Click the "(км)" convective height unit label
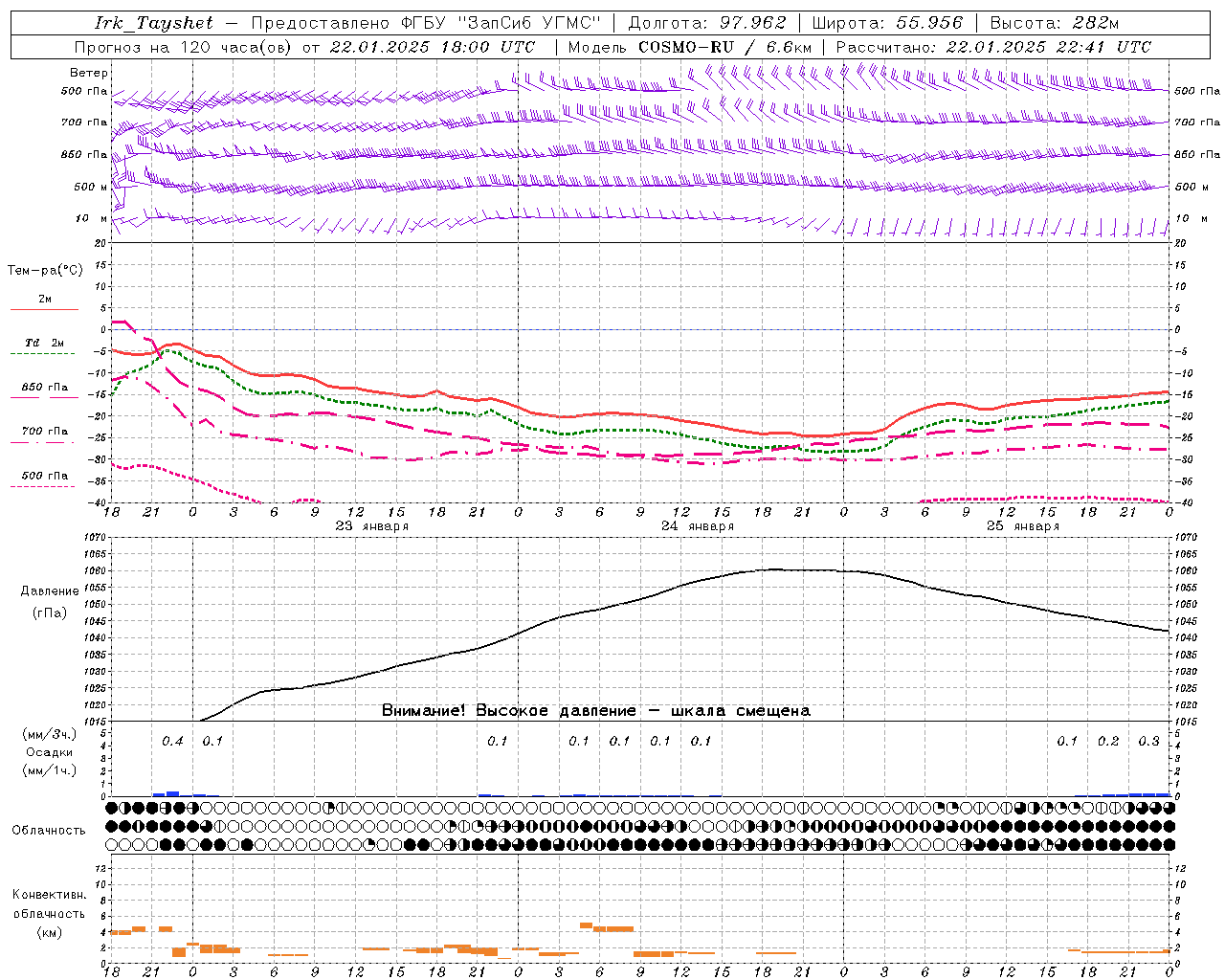 [49, 932]
